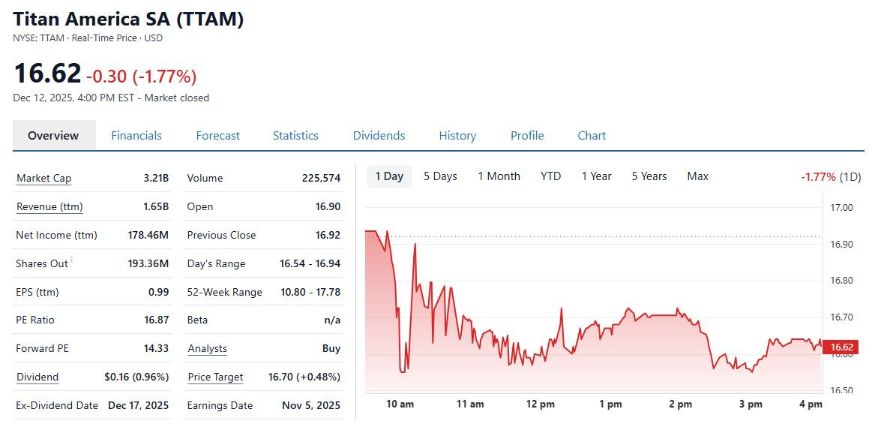Viewport: 875px width, 430px height.
Task: Select the Overview tab
Action: tap(54, 136)
